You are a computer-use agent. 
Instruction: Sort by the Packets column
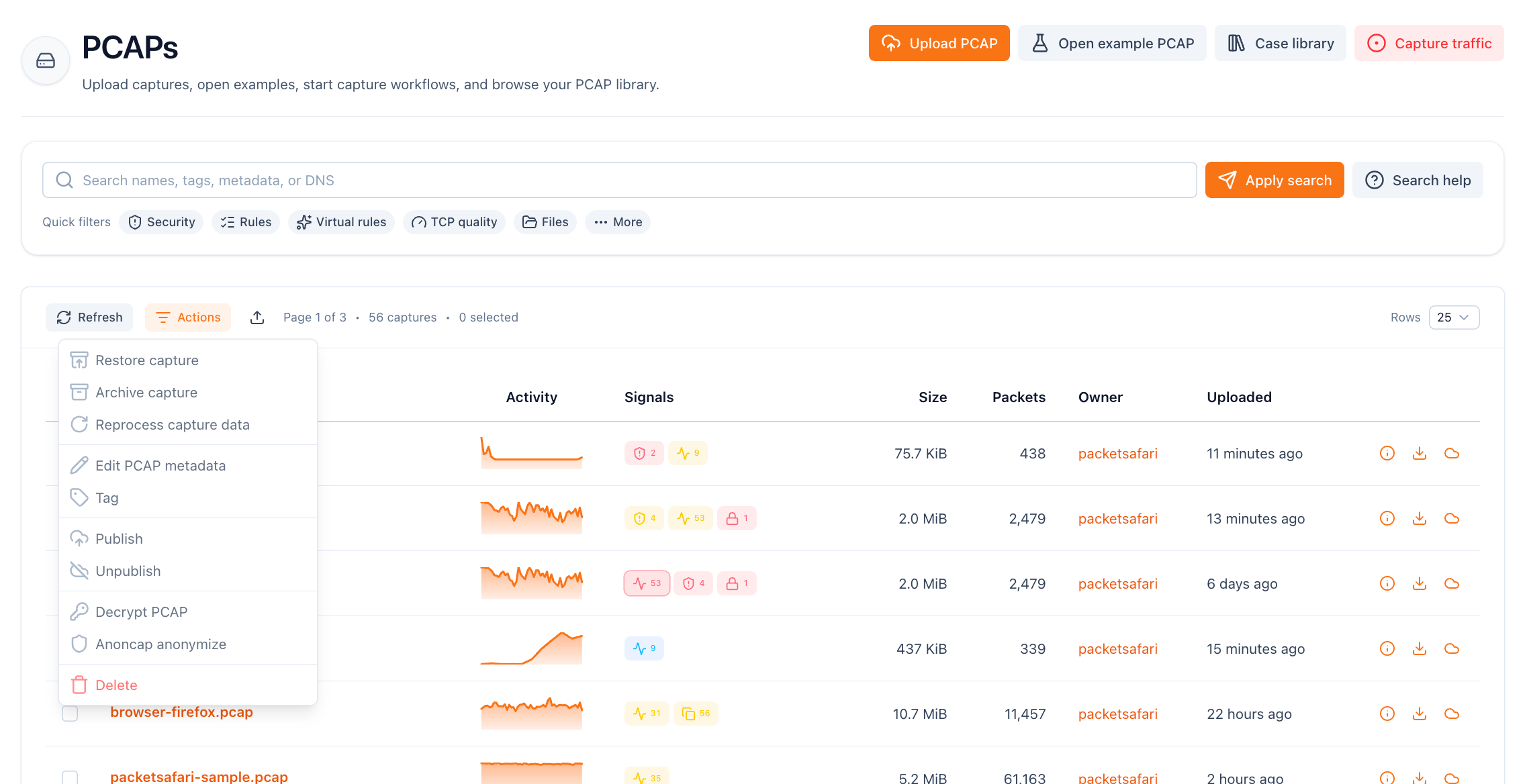click(1019, 397)
